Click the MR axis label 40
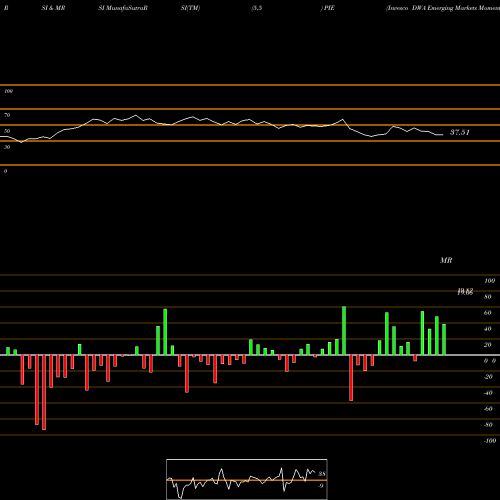The height and width of the screenshot is (500, 500). point(488,329)
